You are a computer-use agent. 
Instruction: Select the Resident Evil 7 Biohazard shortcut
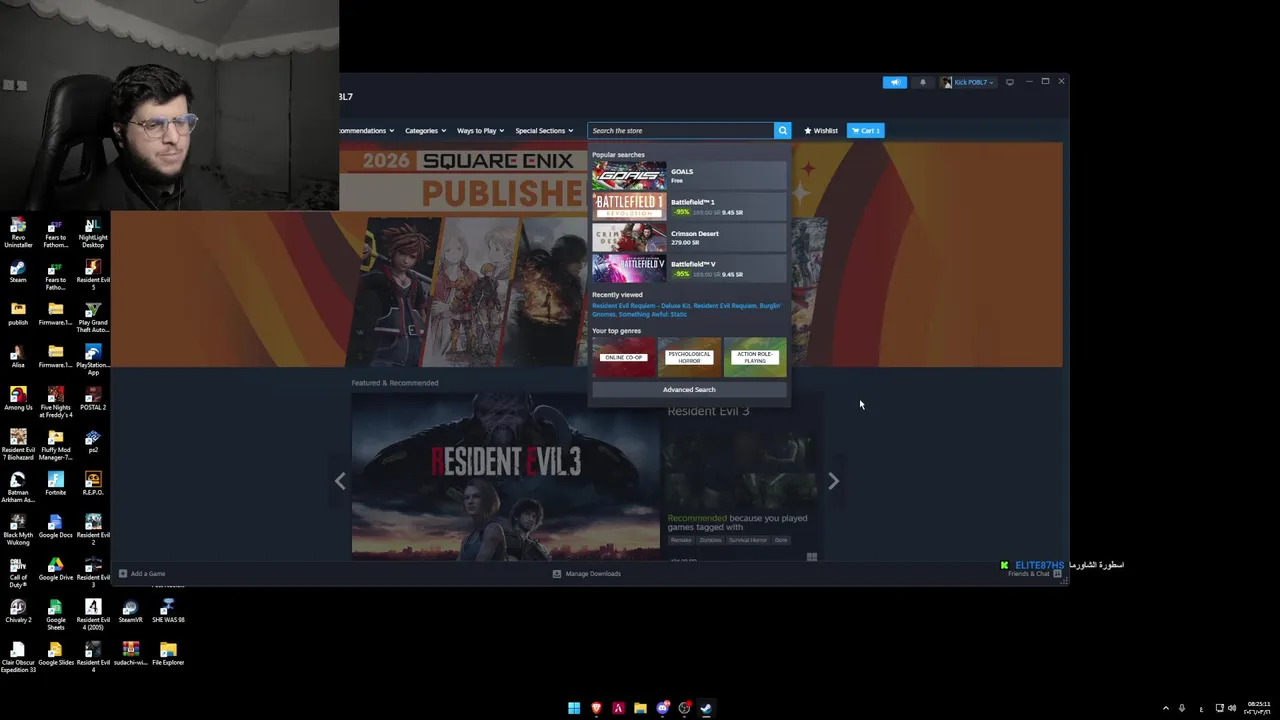pos(18,445)
